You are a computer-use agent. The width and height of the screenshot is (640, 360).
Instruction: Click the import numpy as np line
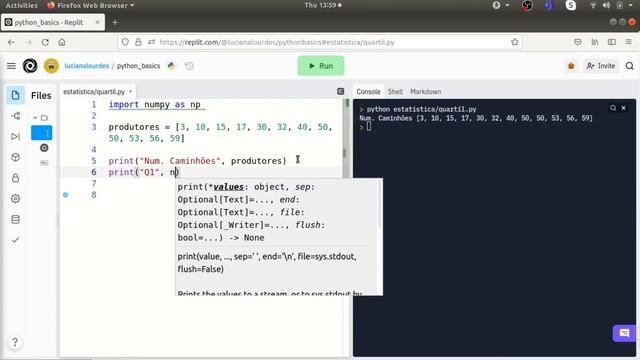click(154, 104)
